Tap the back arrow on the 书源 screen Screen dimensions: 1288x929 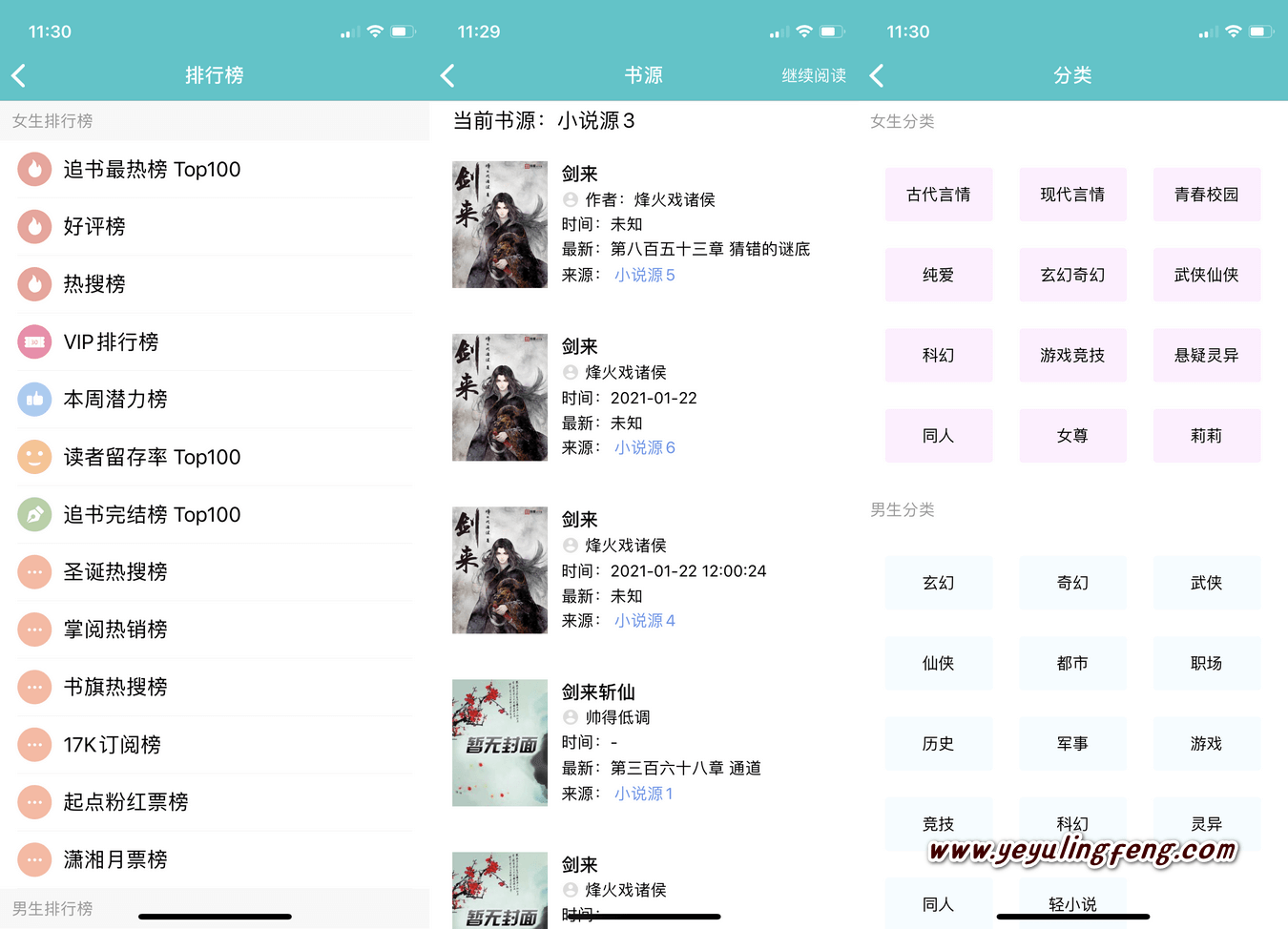[x=447, y=75]
